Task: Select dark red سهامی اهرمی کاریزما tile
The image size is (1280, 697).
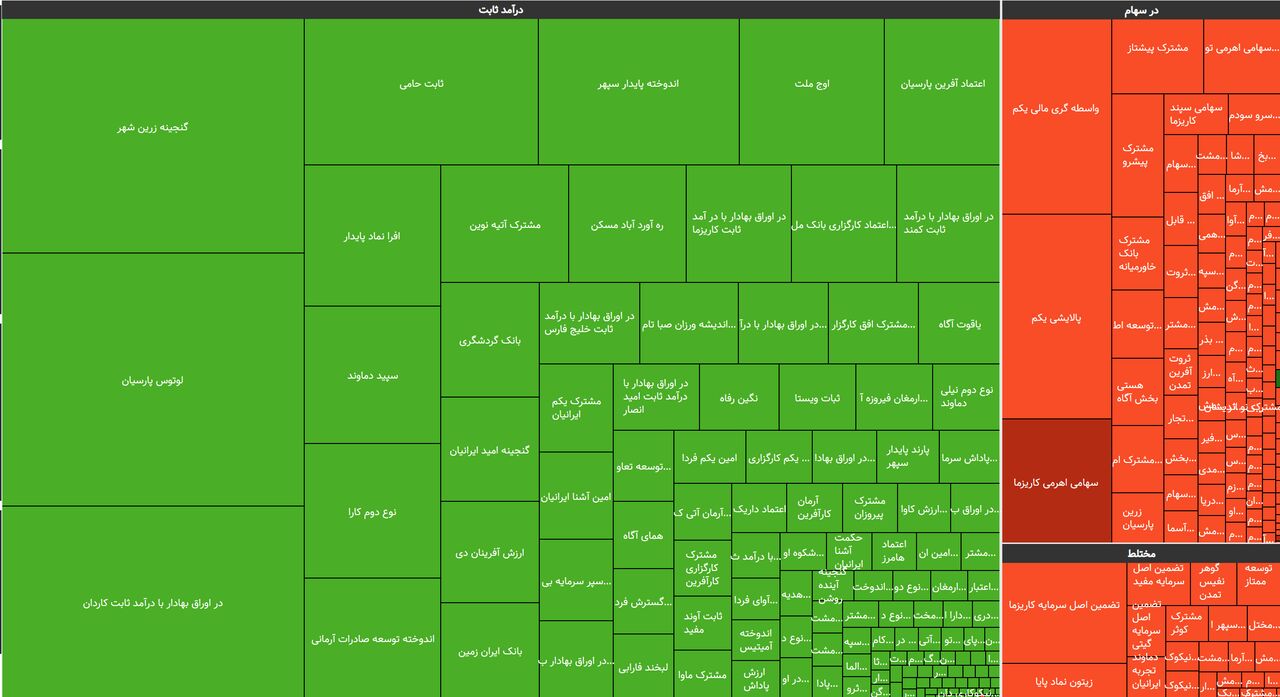Action: pyautogui.click(x=1056, y=482)
